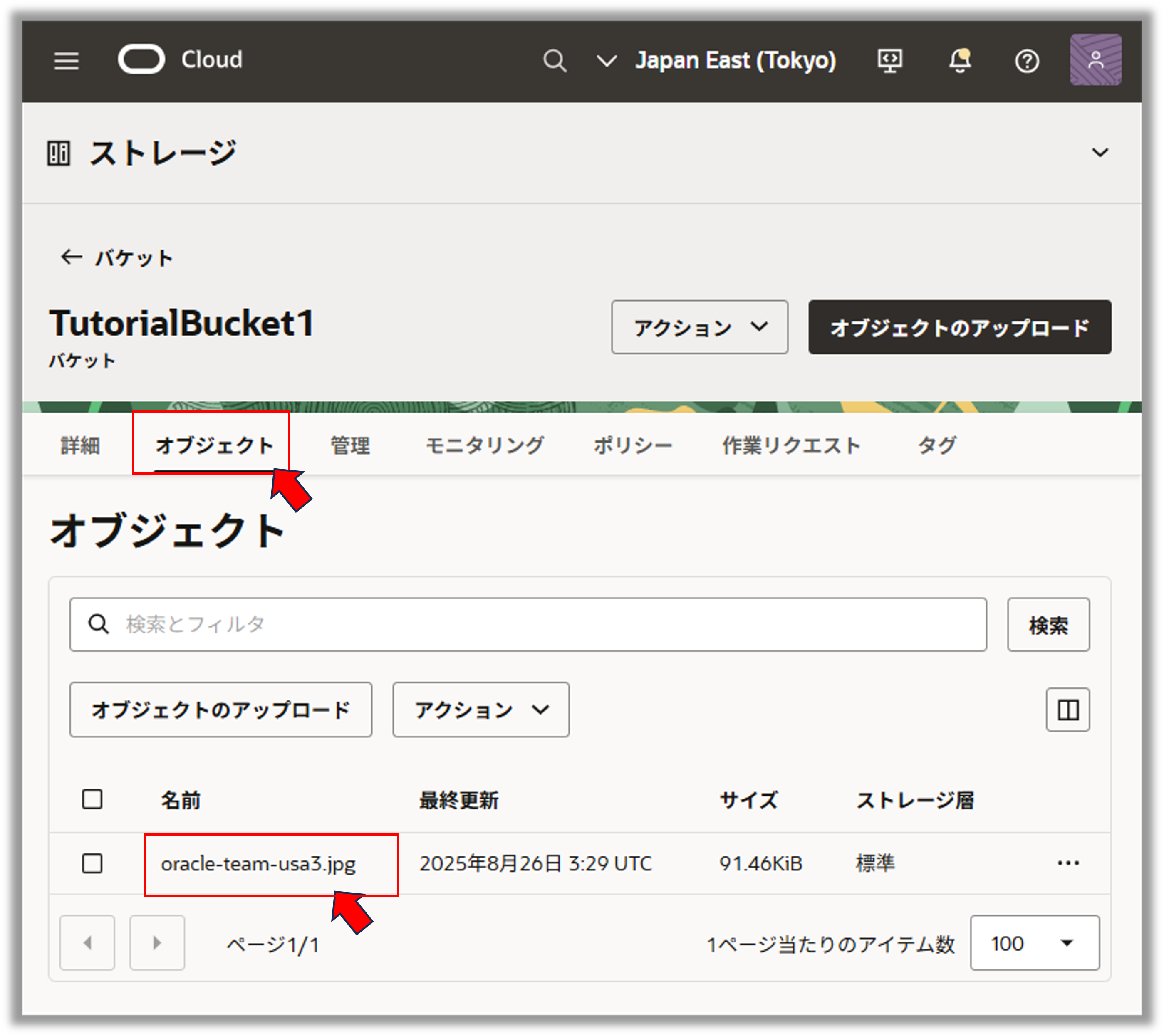
Task: Switch to the 管理 tab
Action: tap(350, 445)
